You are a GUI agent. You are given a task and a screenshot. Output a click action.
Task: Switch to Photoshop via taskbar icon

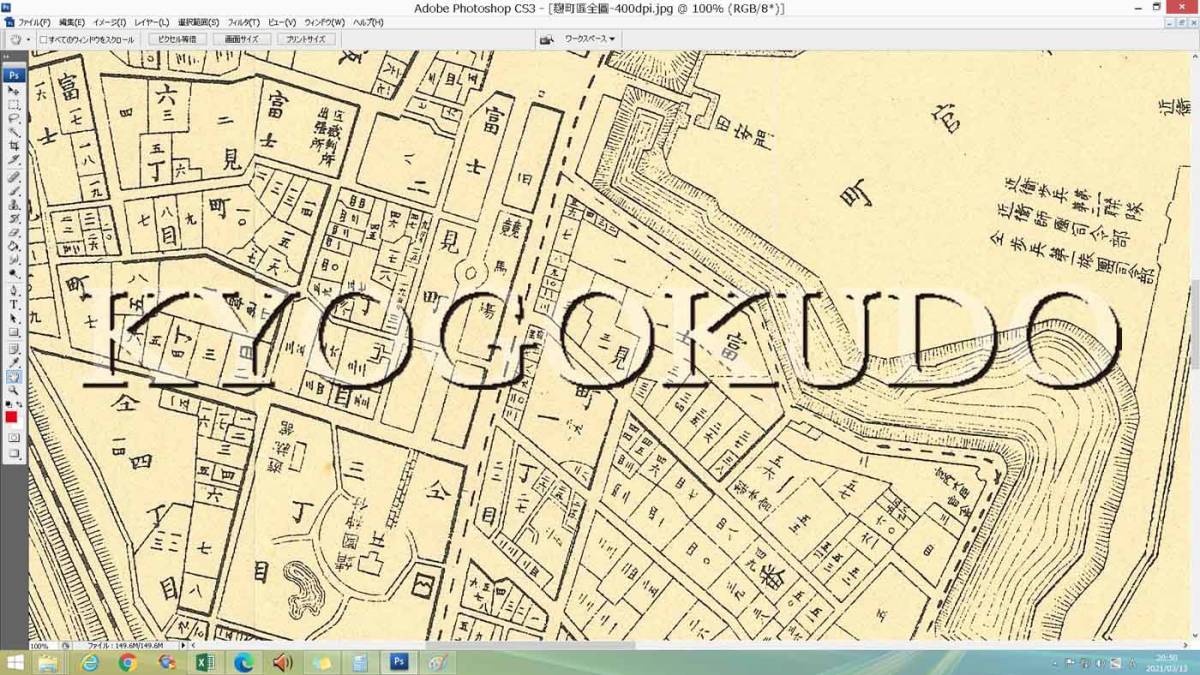[x=399, y=663]
